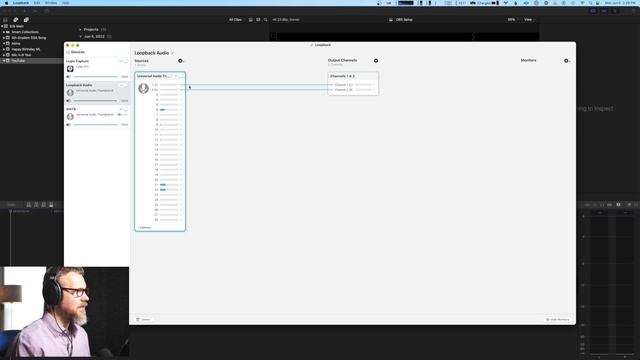
Task: Click the OBS Setup project title in the viewer
Action: [x=404, y=20]
